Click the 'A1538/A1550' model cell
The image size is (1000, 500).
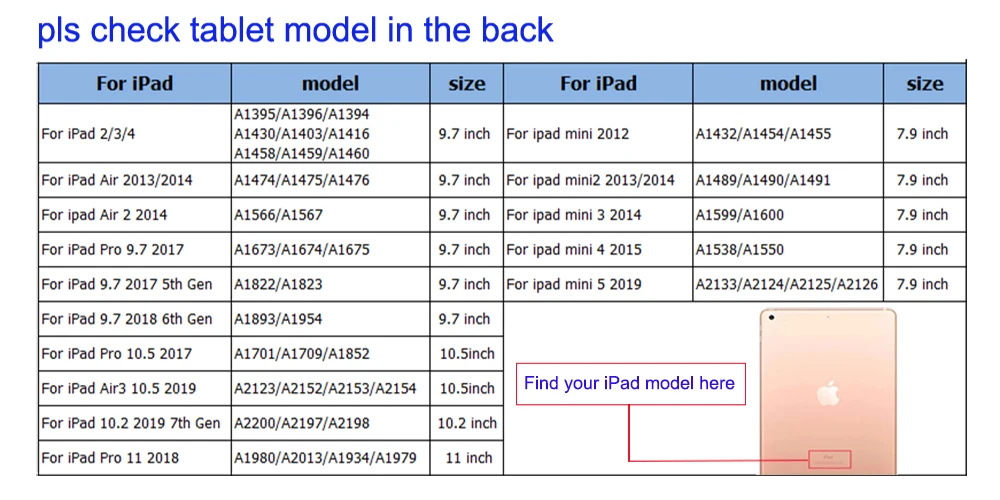pos(788,249)
